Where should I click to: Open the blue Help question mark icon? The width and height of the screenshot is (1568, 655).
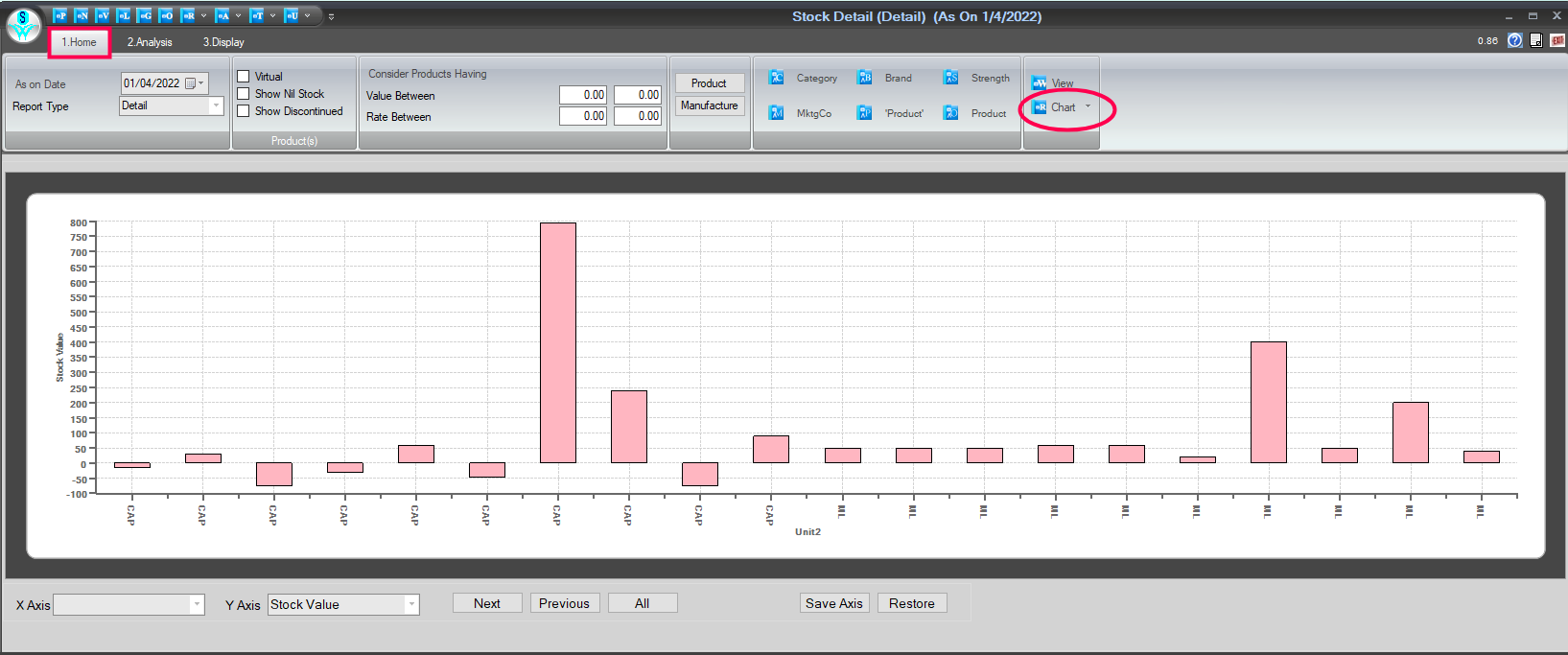[1515, 40]
